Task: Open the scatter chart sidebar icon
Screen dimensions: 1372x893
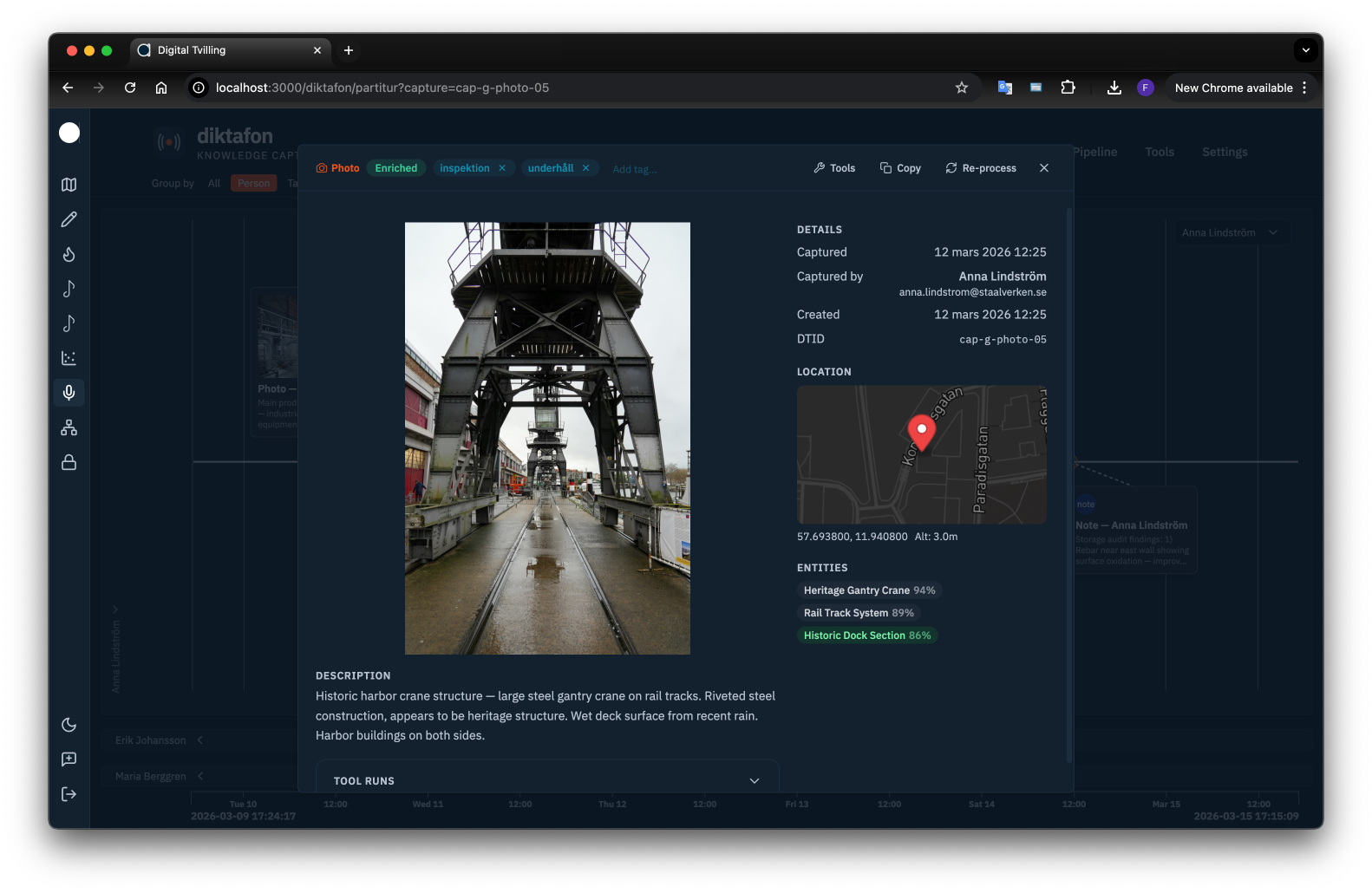Action: pos(69,358)
